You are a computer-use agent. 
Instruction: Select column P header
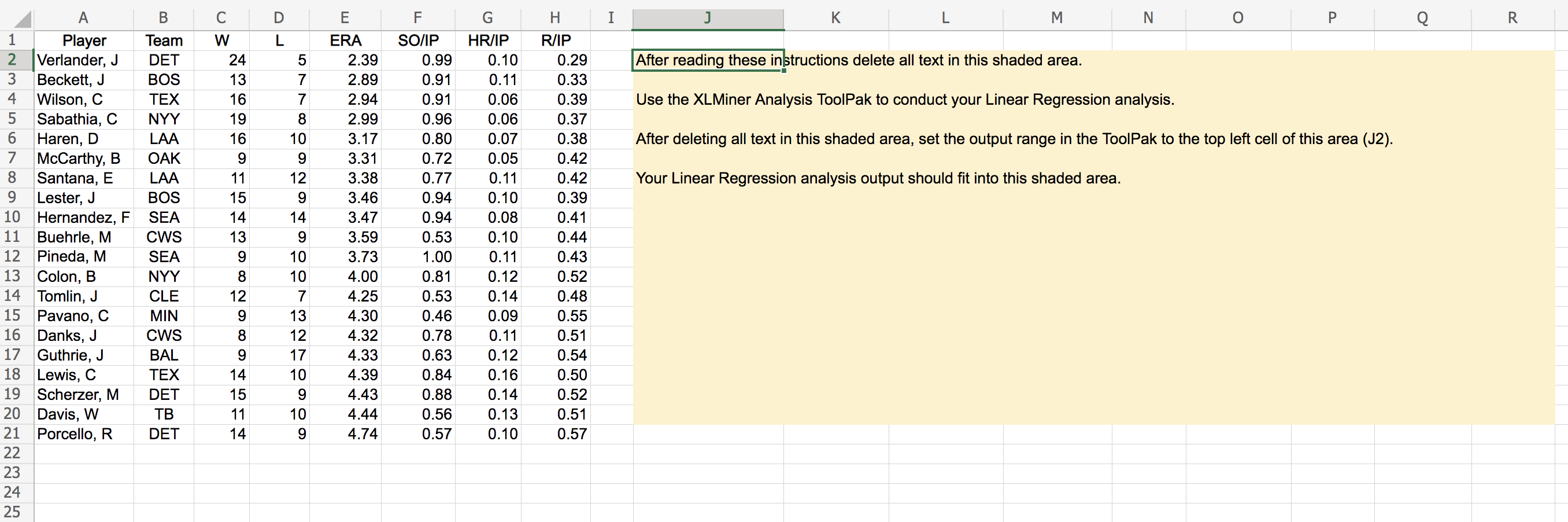click(x=1332, y=19)
